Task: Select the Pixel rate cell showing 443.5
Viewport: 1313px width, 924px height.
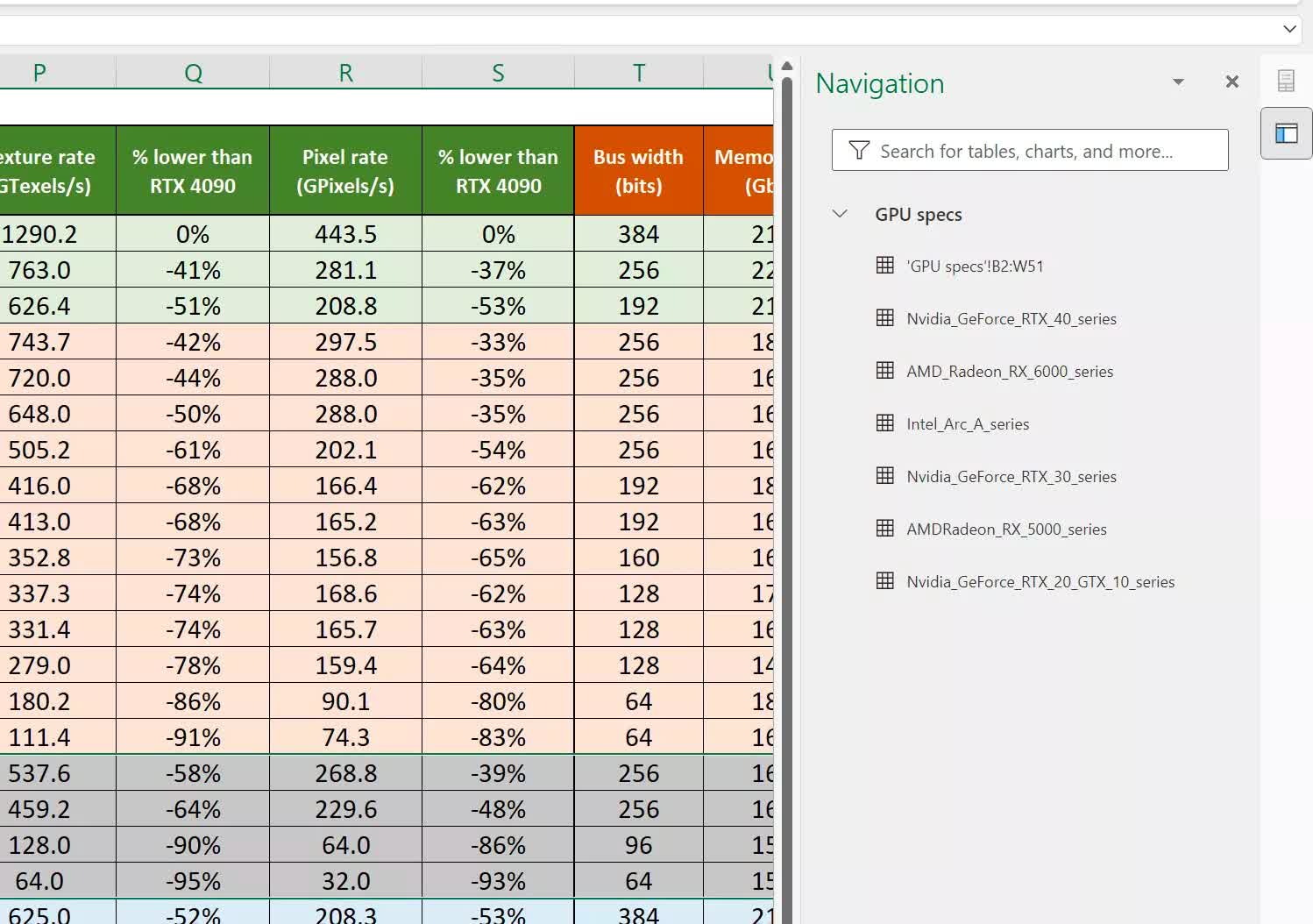Action: pos(345,234)
